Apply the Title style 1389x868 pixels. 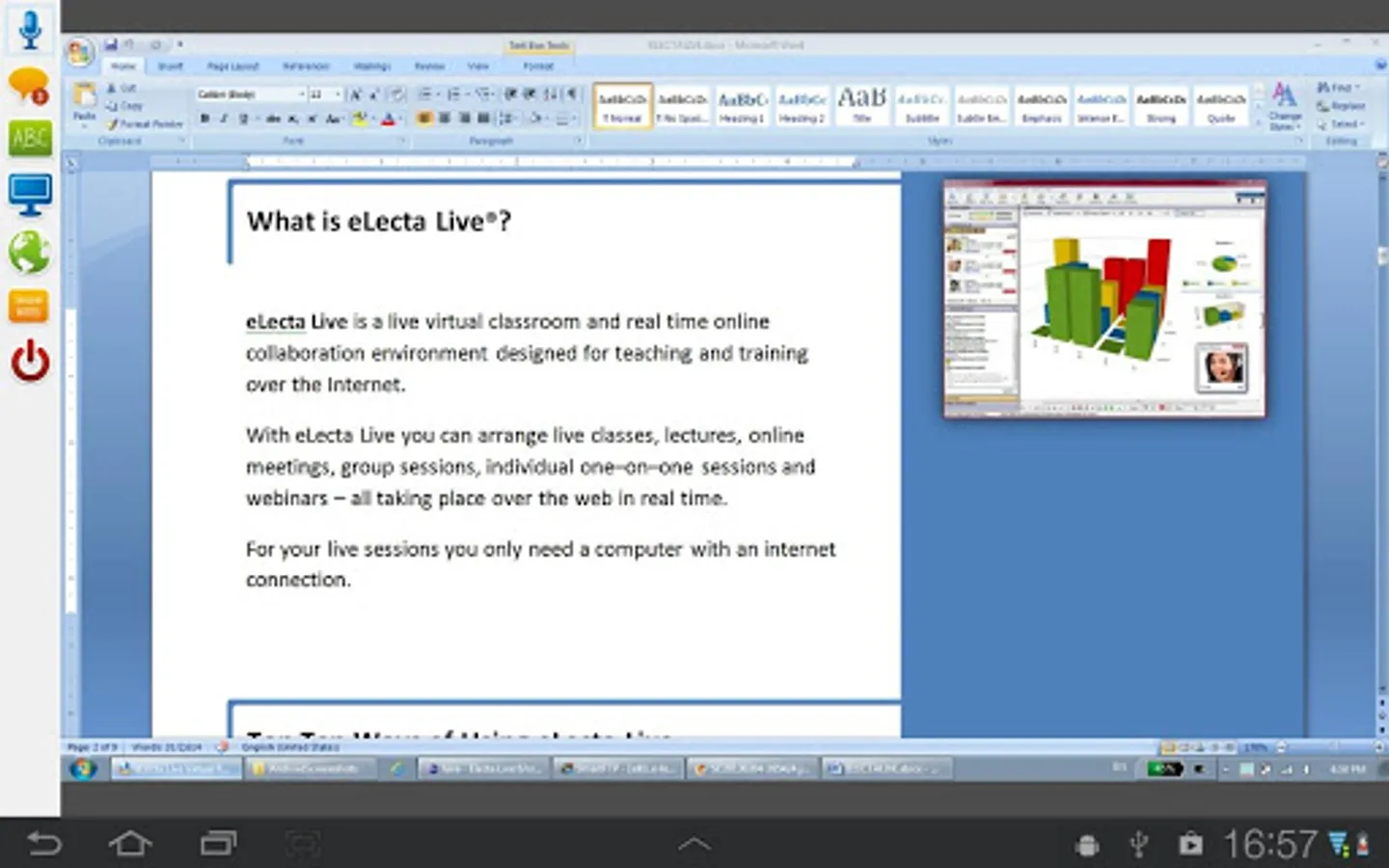coord(861,106)
